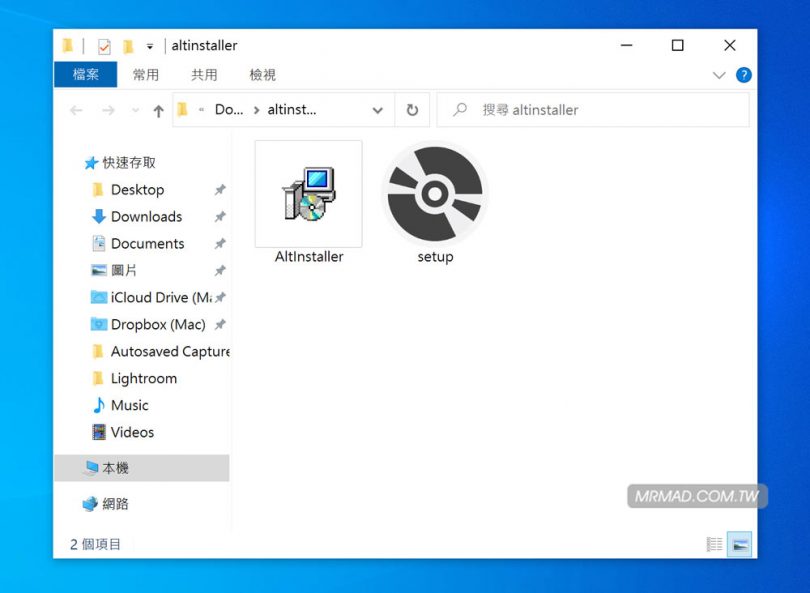Click the 搜尋 altinstaller search field
The image size is (810, 593).
590,110
